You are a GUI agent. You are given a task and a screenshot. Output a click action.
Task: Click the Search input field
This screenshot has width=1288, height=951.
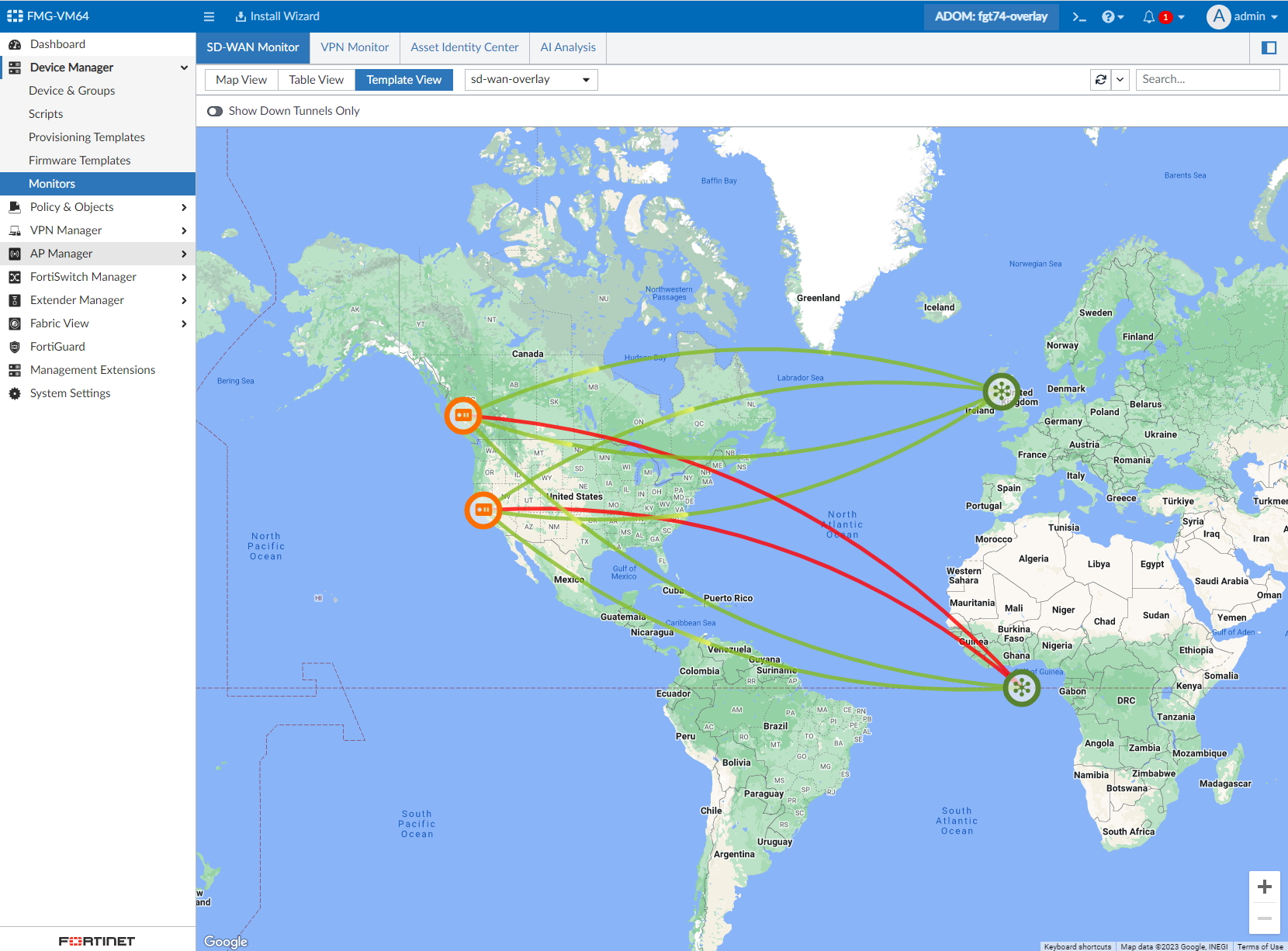pos(1208,79)
